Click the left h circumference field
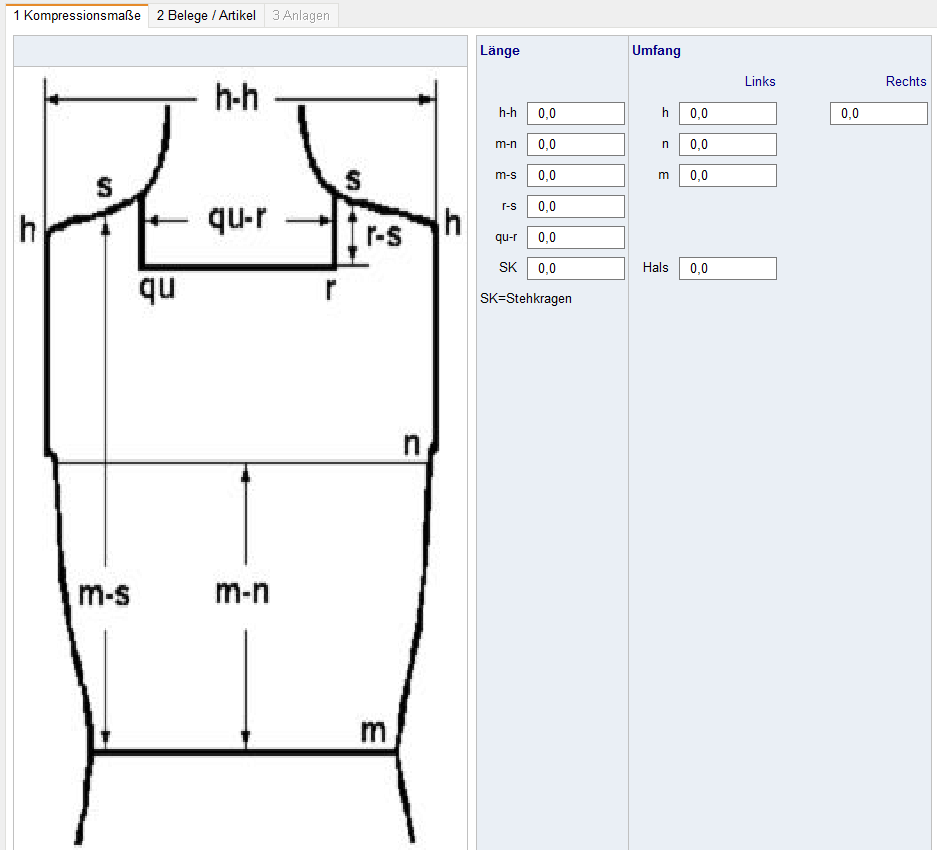Screen dimensions: 937x850 727,114
